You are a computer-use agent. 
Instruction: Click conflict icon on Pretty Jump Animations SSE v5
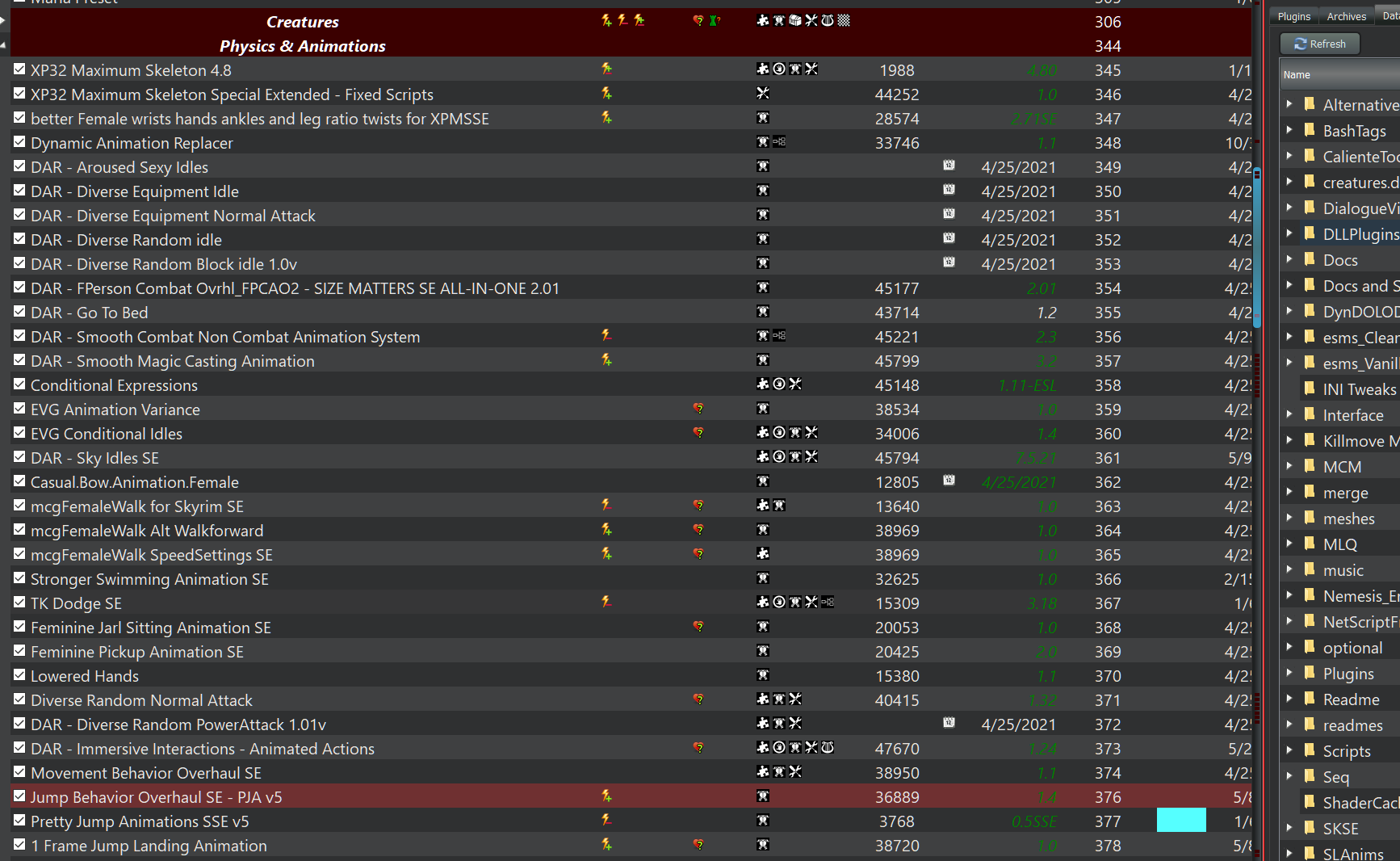[x=606, y=821]
